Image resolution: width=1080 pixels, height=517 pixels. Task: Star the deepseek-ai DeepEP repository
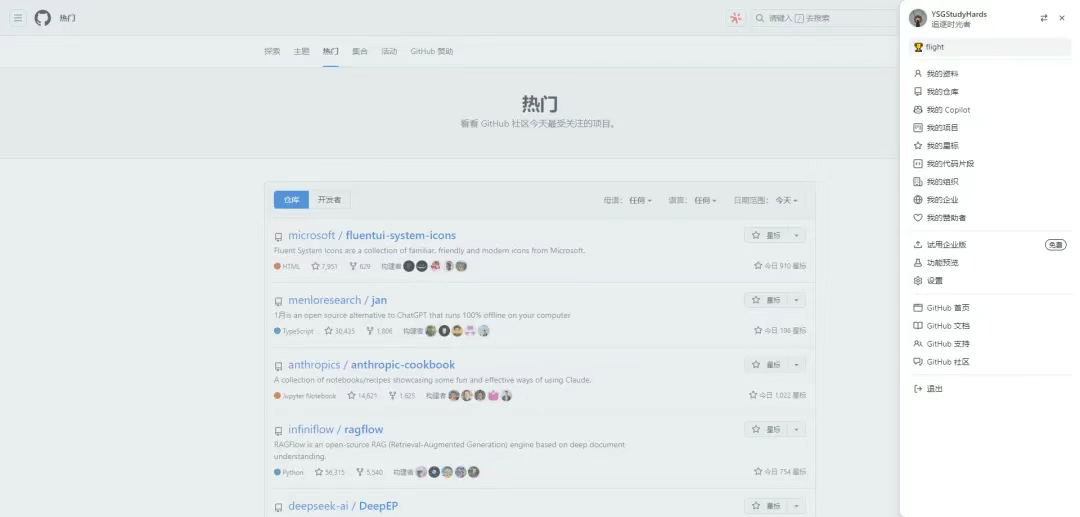click(x=765, y=507)
